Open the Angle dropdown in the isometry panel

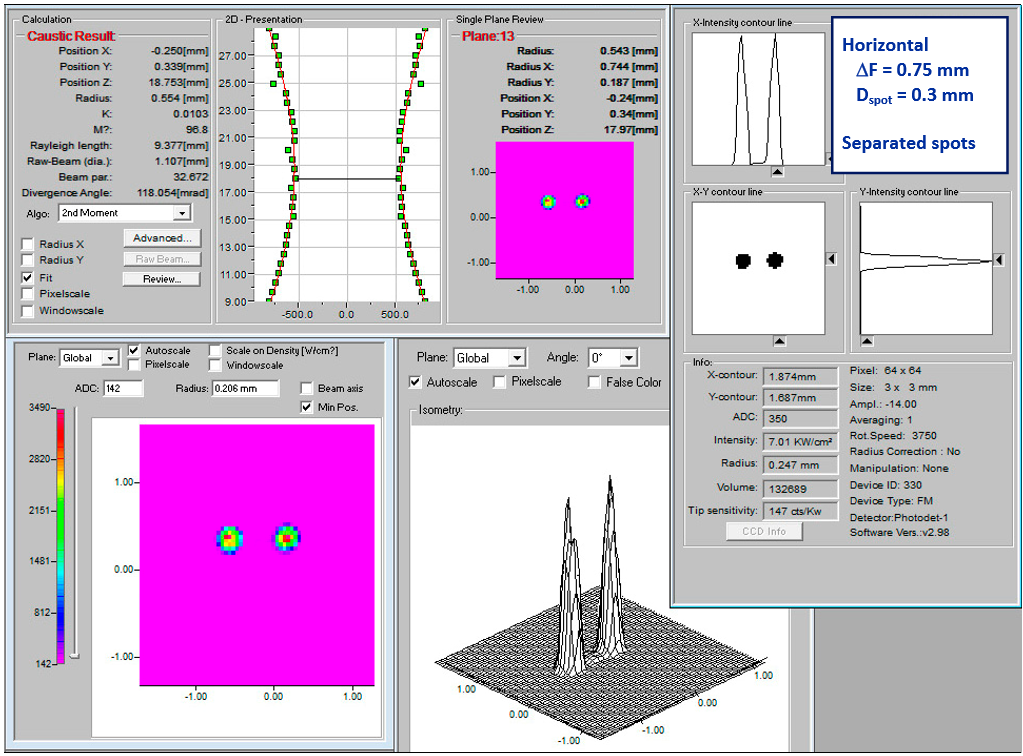tap(628, 358)
